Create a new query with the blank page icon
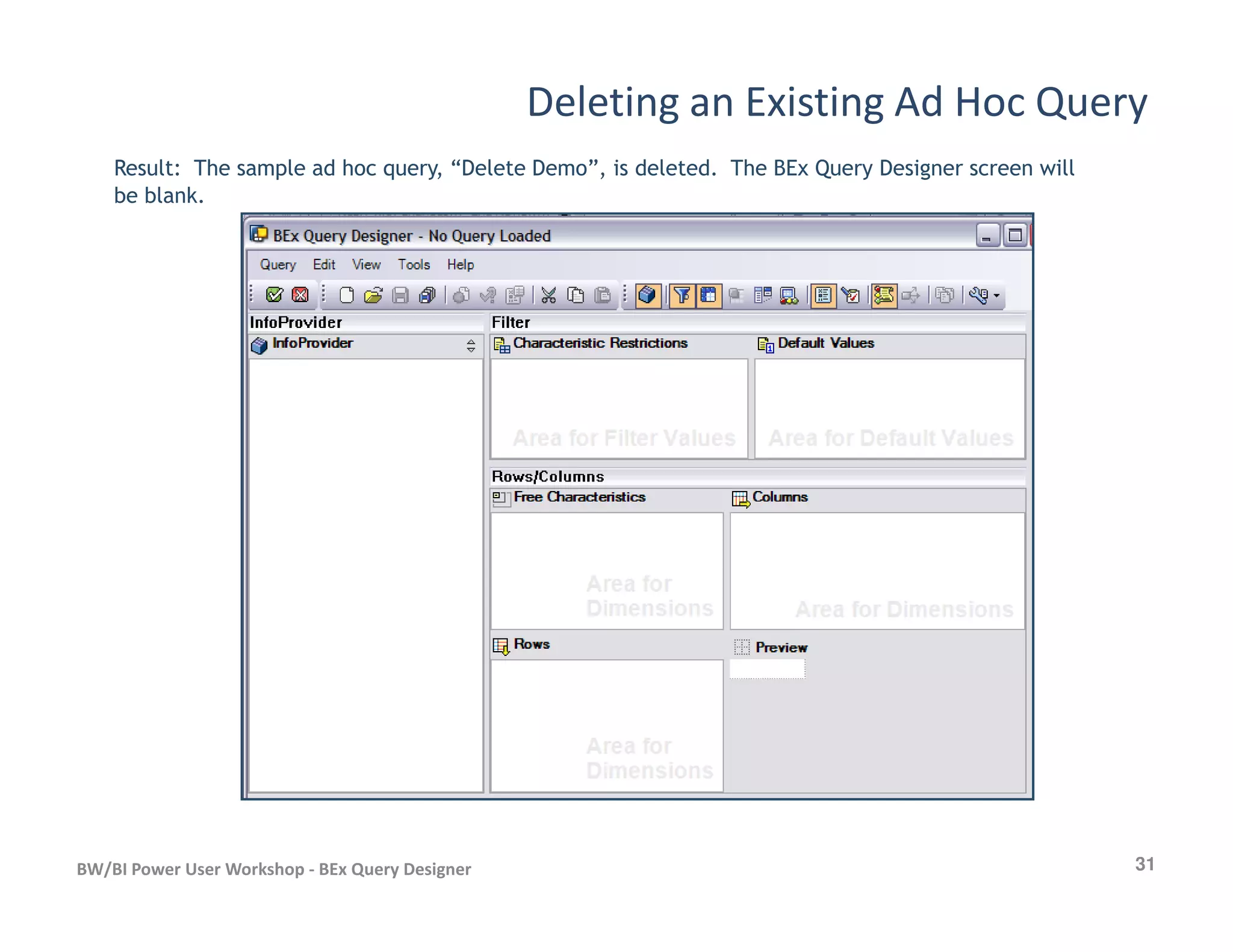1233x952 pixels. [x=347, y=295]
